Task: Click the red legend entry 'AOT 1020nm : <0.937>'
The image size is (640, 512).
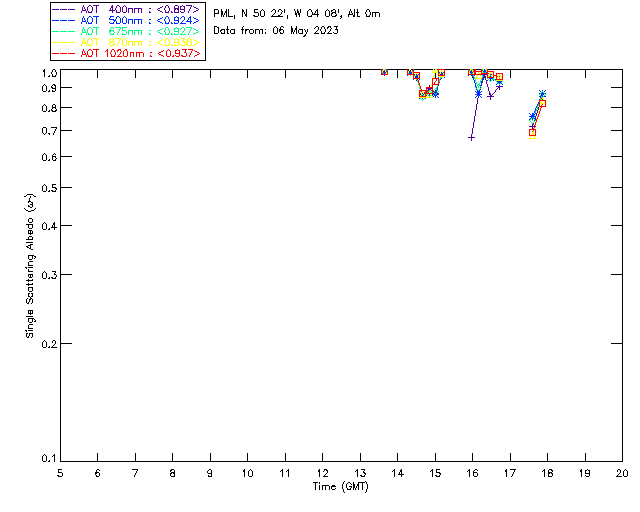Action: coord(140,53)
